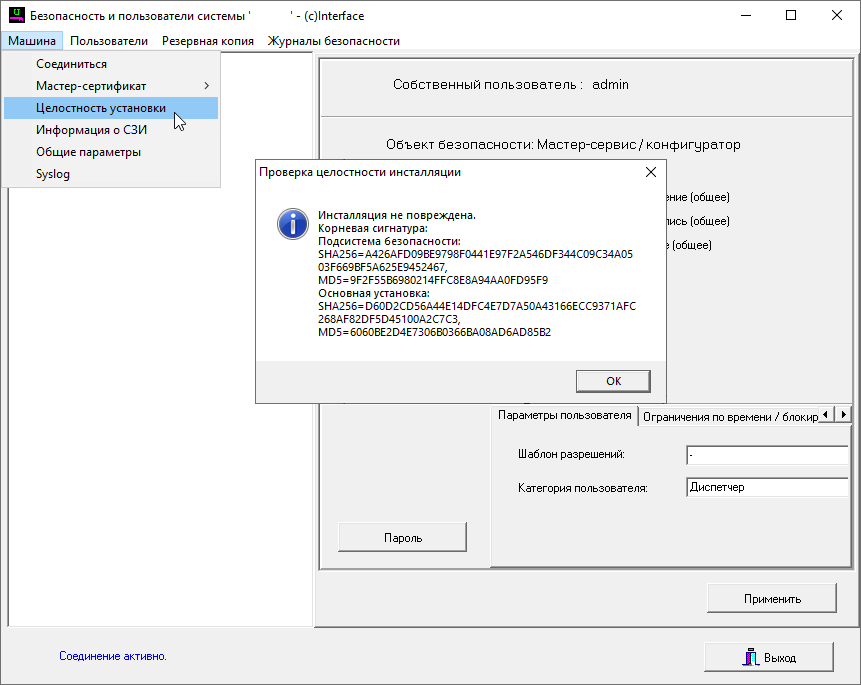Click the Категория пользователя field

tap(767, 488)
